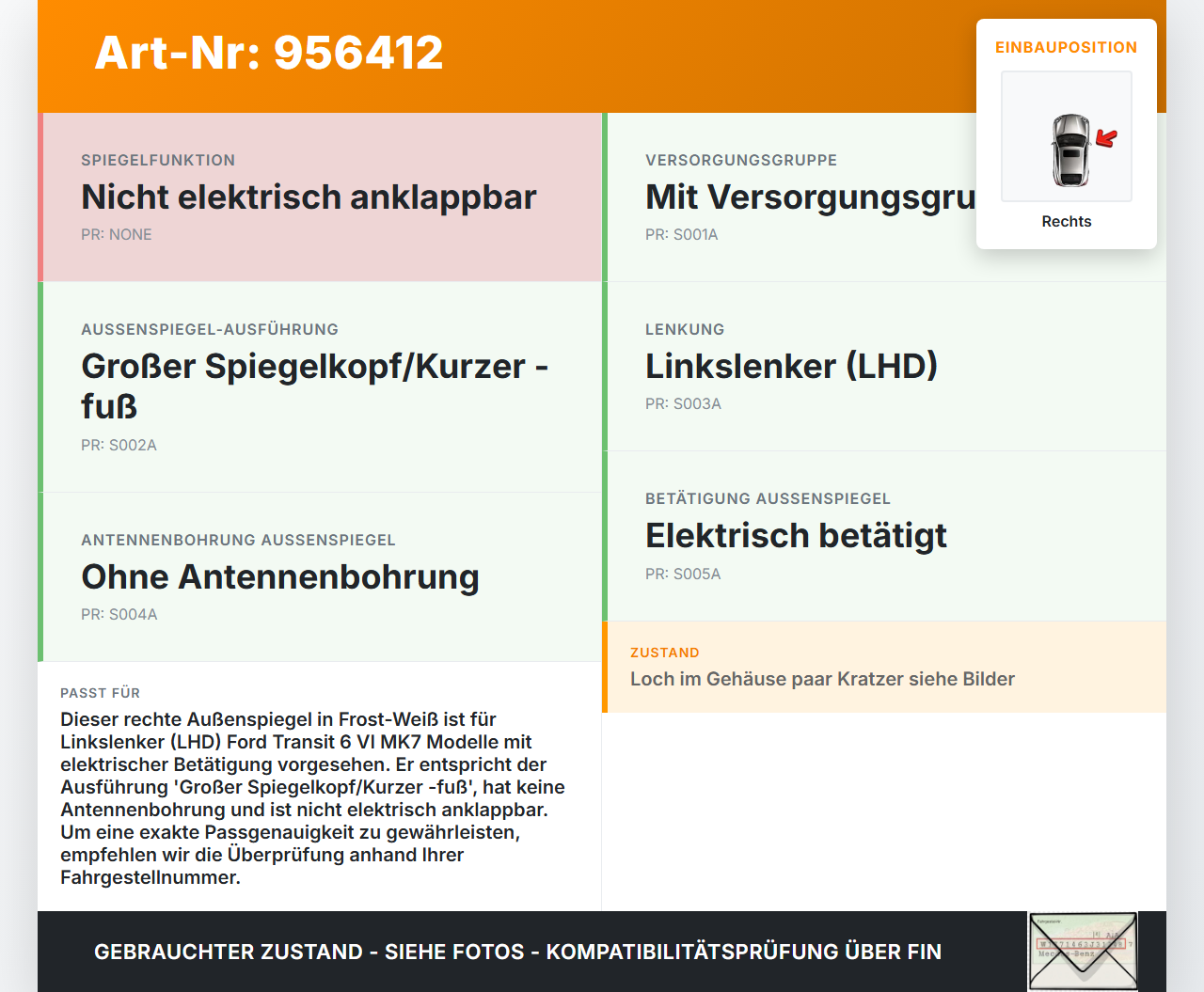The height and width of the screenshot is (992, 1204).
Task: Click the crossed-out vehicle registration document image
Action: 1082,951
